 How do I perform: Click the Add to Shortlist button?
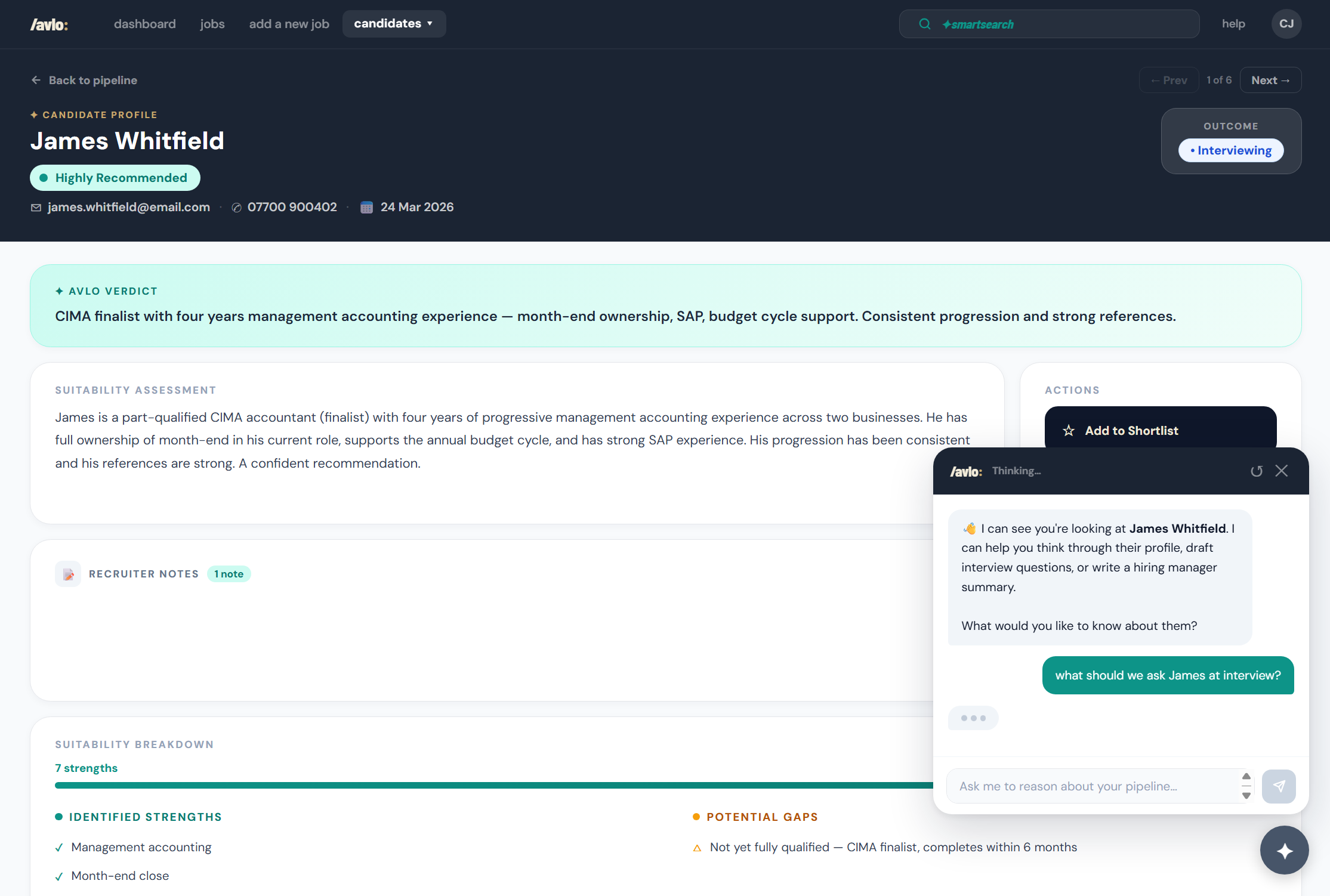(x=1161, y=431)
